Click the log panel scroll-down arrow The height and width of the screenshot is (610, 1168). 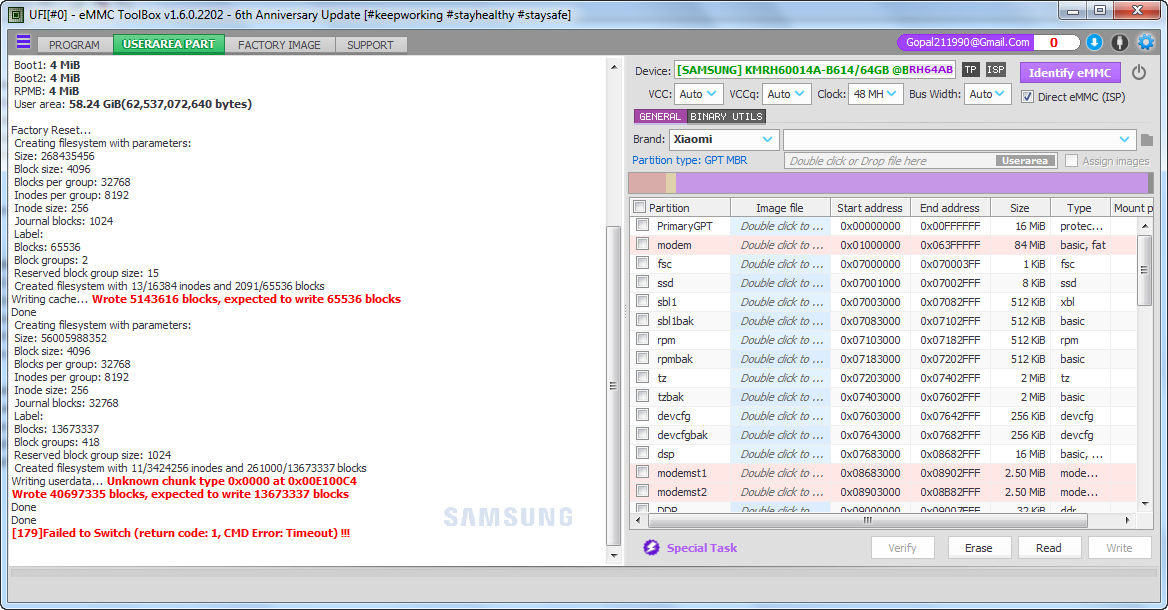614,556
